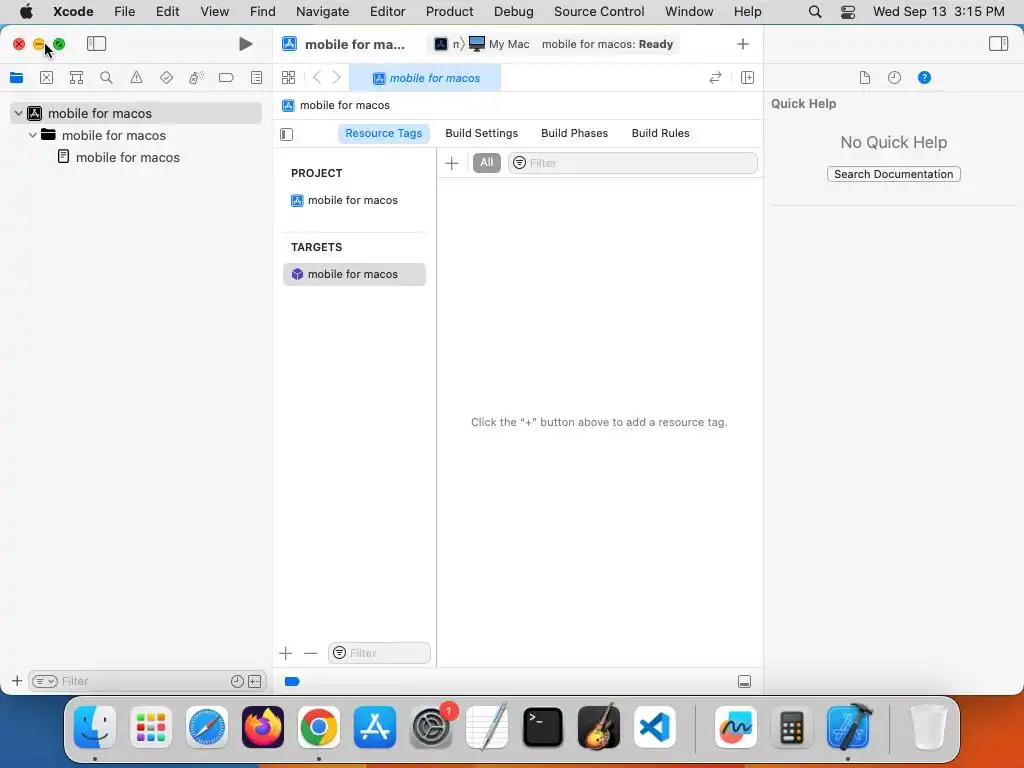Select the mobile for macos file row

136,157
